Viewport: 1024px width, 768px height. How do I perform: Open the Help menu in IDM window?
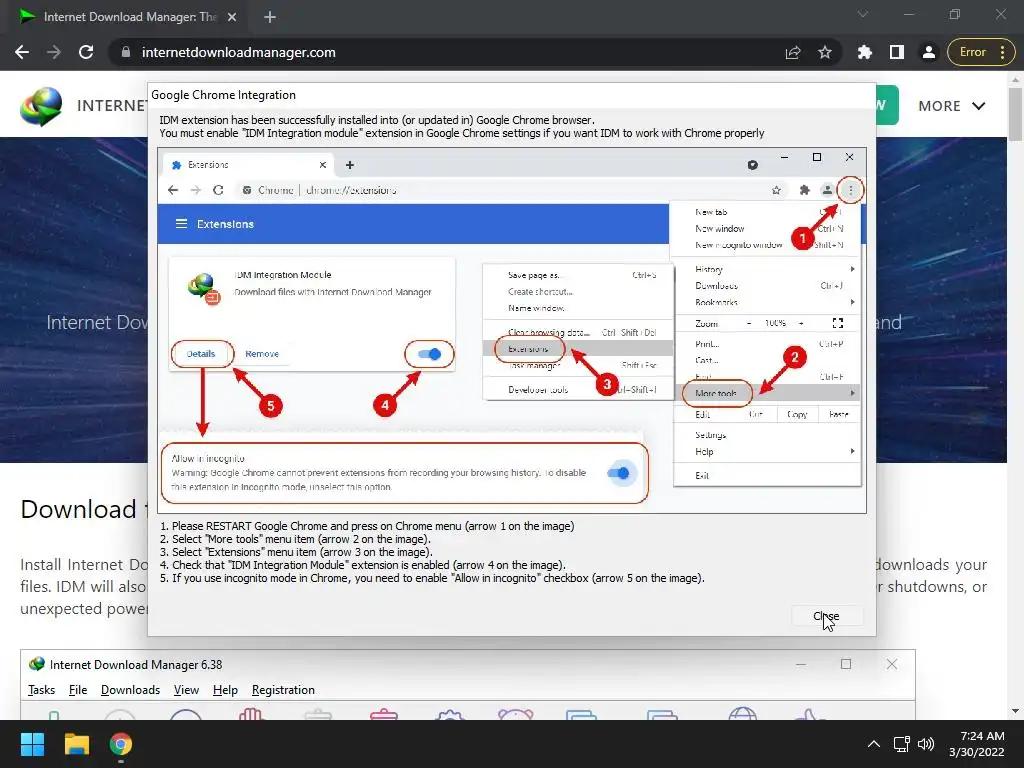pos(225,690)
